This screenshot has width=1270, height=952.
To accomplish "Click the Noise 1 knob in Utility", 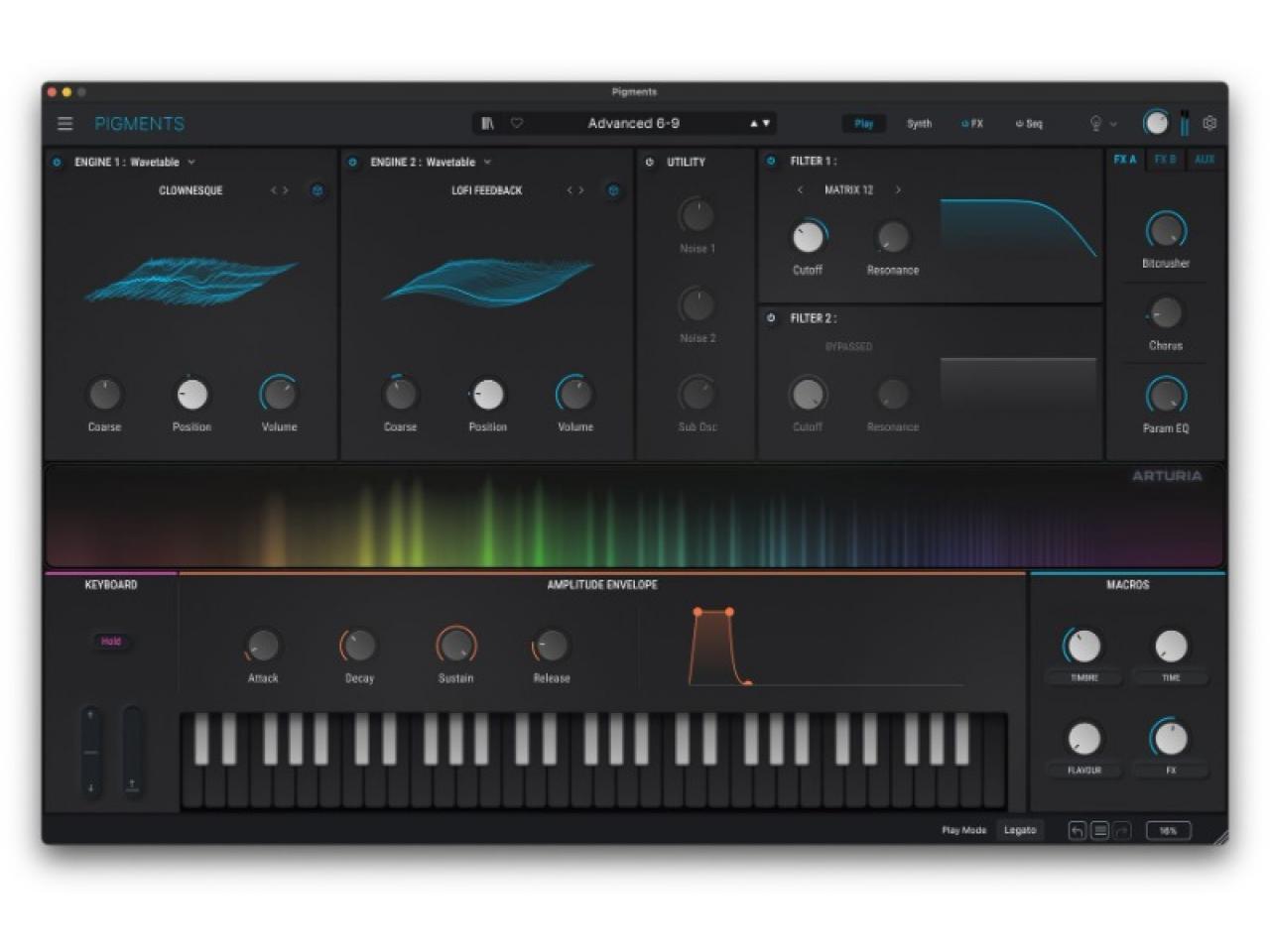I will [x=697, y=214].
